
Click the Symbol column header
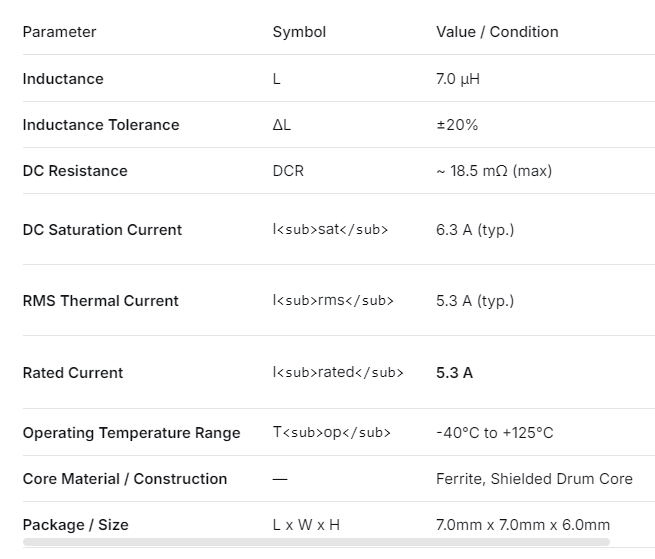click(x=299, y=32)
